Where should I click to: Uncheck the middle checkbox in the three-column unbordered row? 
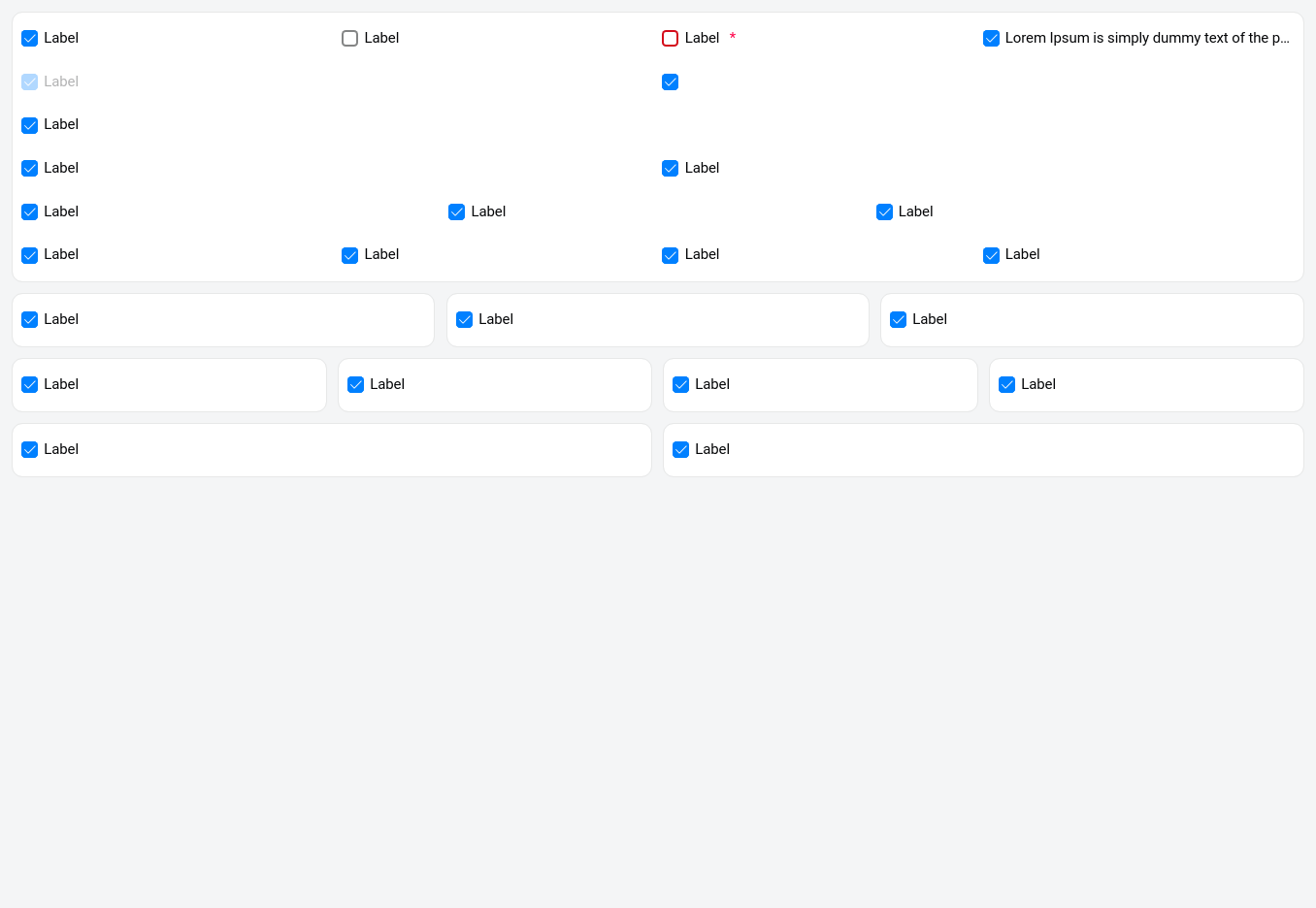pyautogui.click(x=456, y=212)
